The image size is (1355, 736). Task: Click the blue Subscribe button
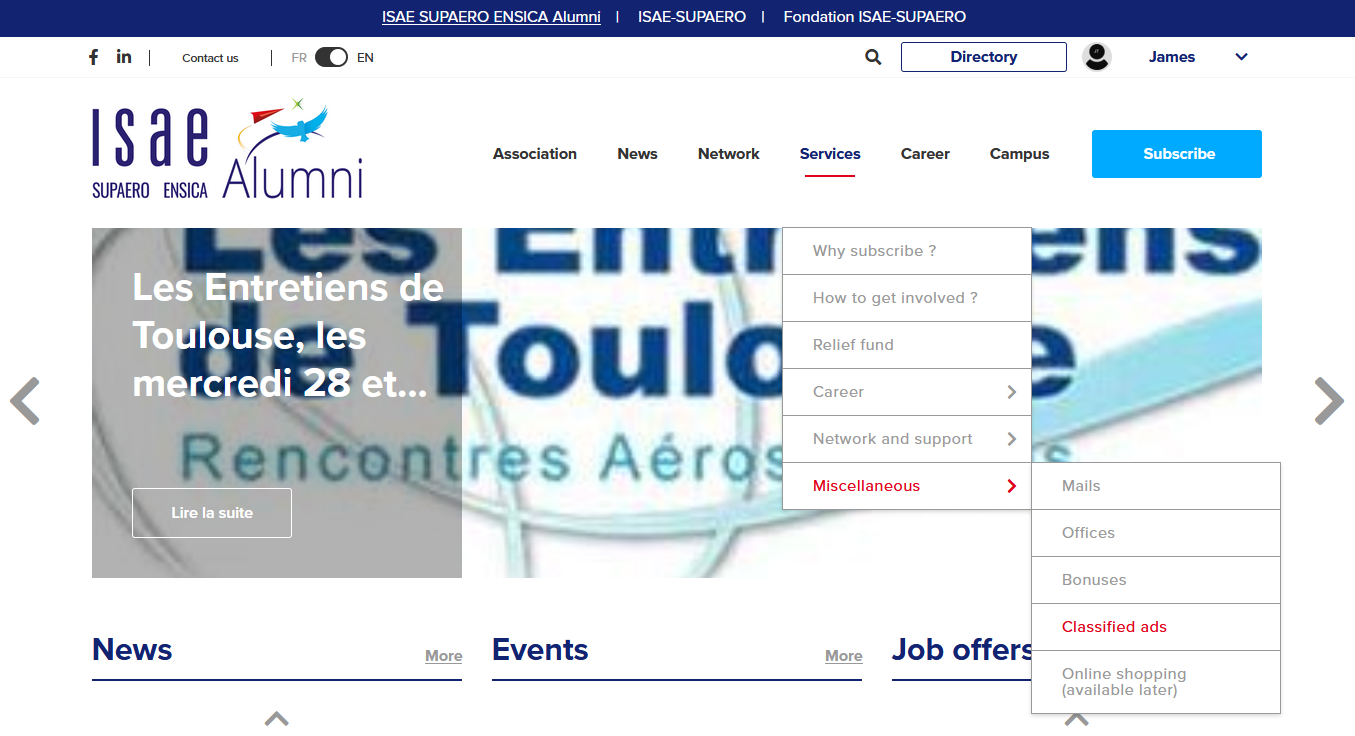pyautogui.click(x=1177, y=154)
